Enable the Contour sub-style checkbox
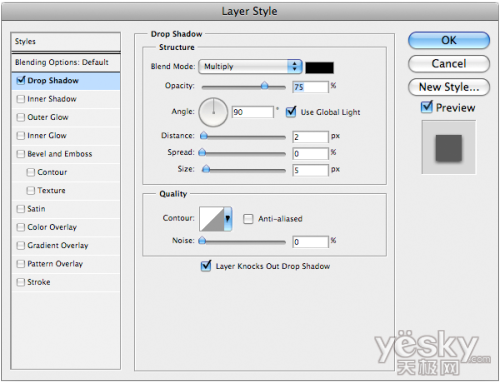500x383 pixels. [x=31, y=172]
